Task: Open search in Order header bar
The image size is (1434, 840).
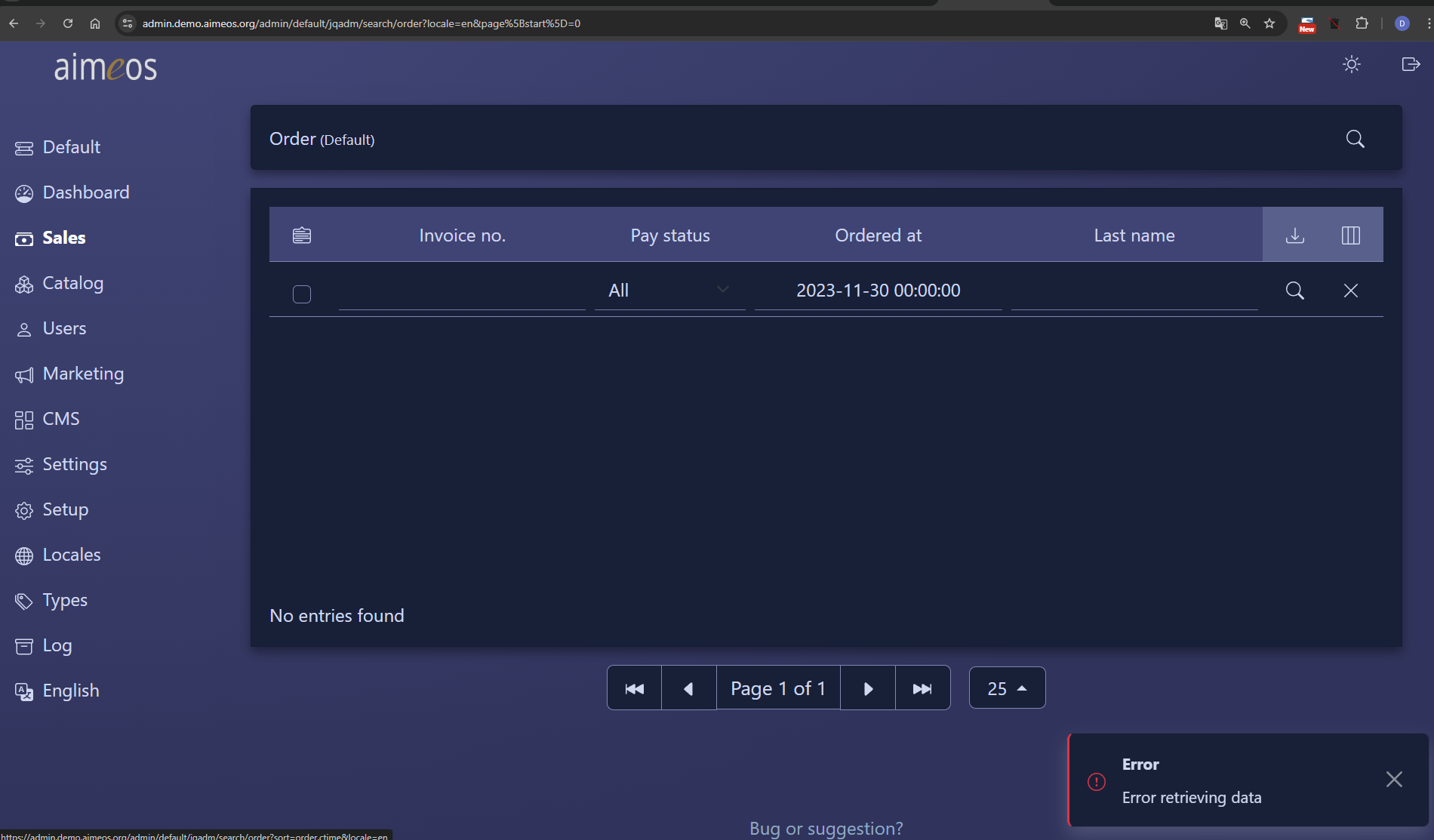Action: (1356, 139)
